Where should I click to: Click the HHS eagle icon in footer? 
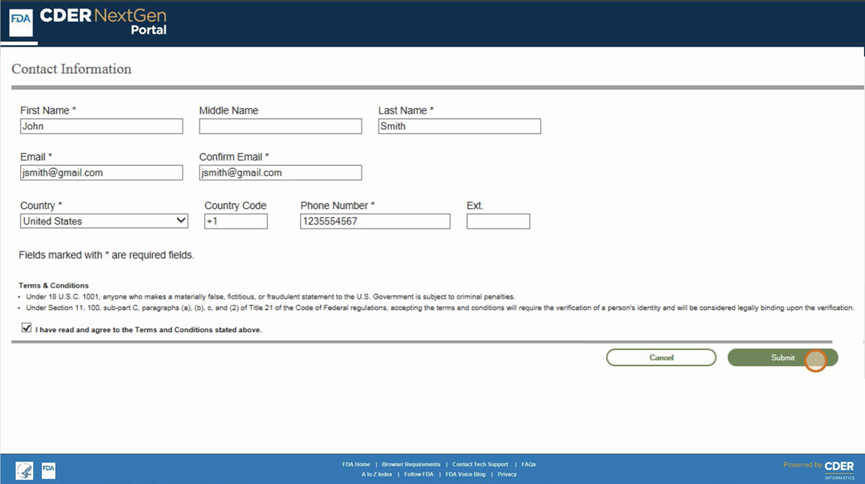coord(24,471)
